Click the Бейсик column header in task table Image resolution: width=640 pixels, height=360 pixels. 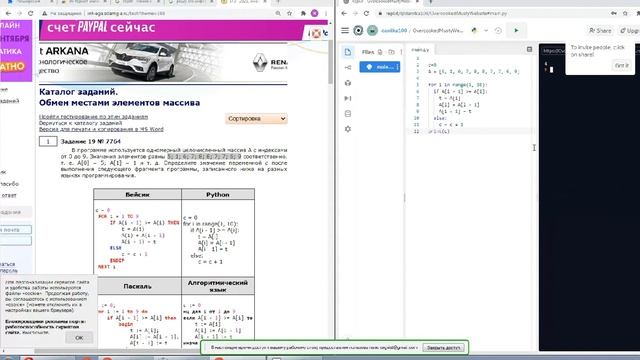(x=138, y=195)
